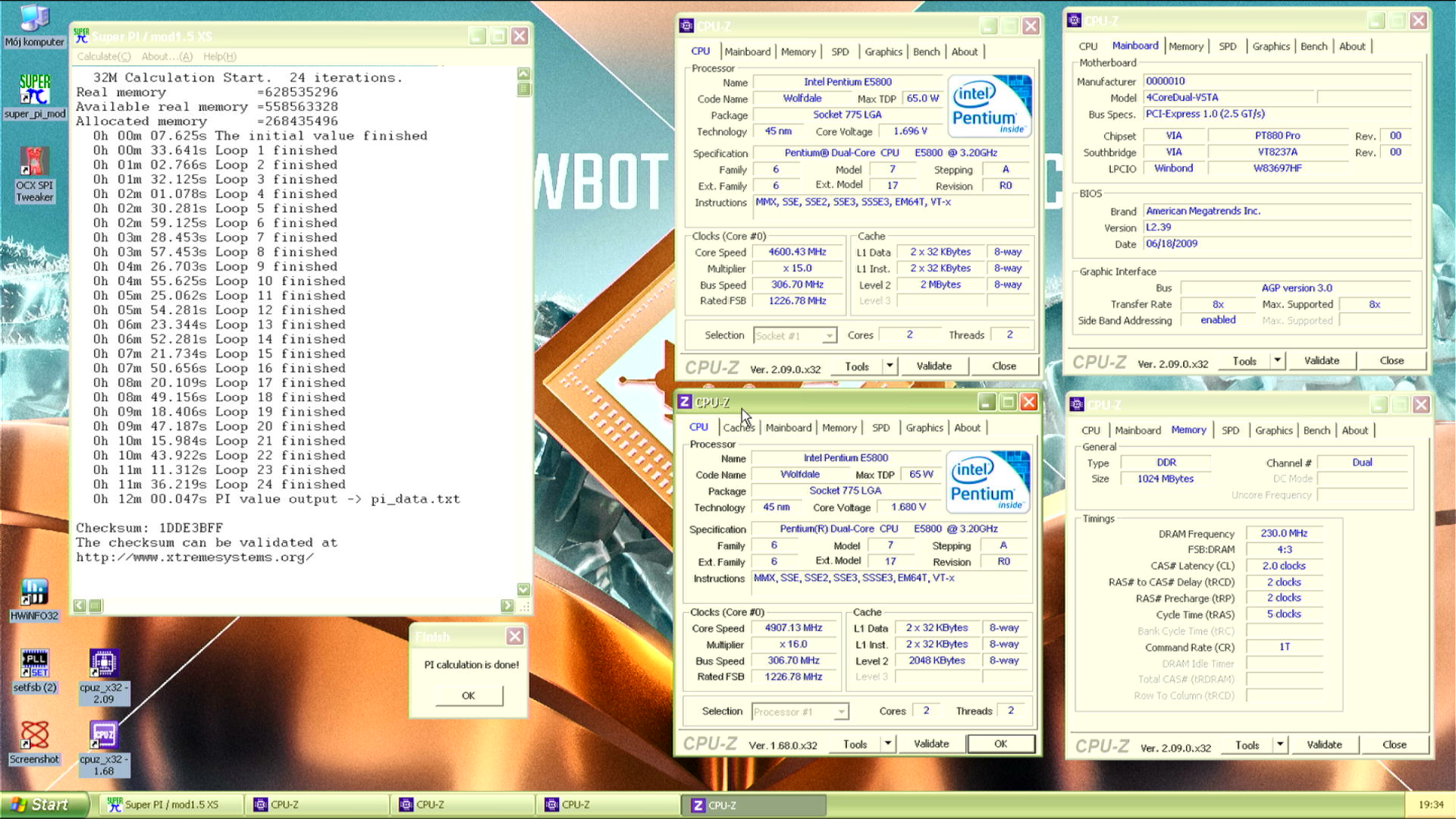Open the setfsb (2) desktop icon

(x=34, y=670)
